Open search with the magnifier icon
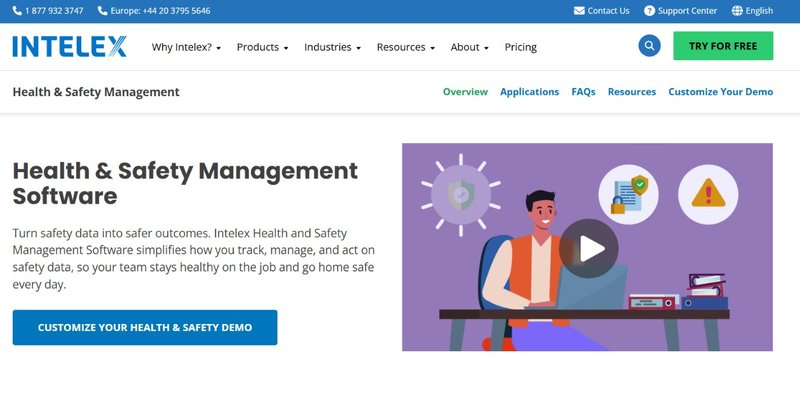Image resolution: width=800 pixels, height=405 pixels. [x=649, y=46]
